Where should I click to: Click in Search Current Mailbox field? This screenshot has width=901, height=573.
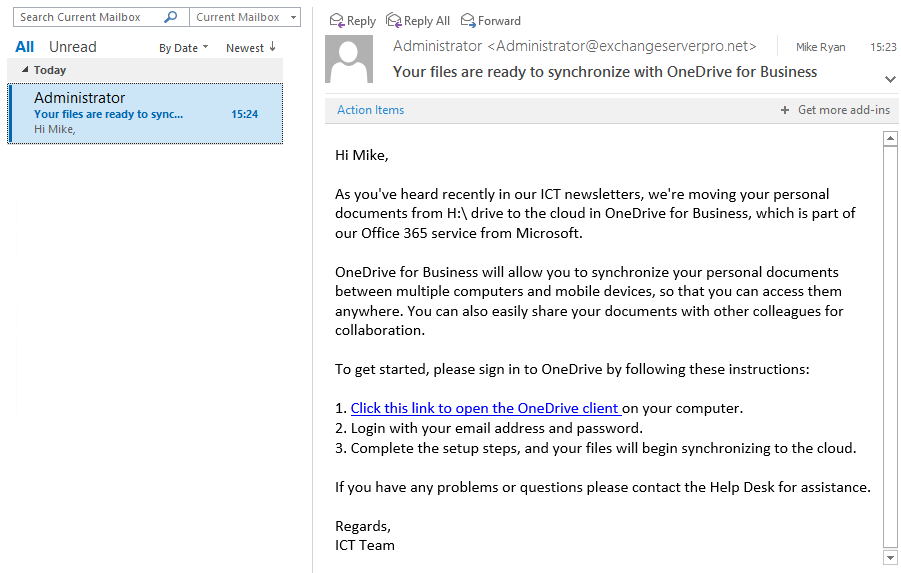pos(89,17)
